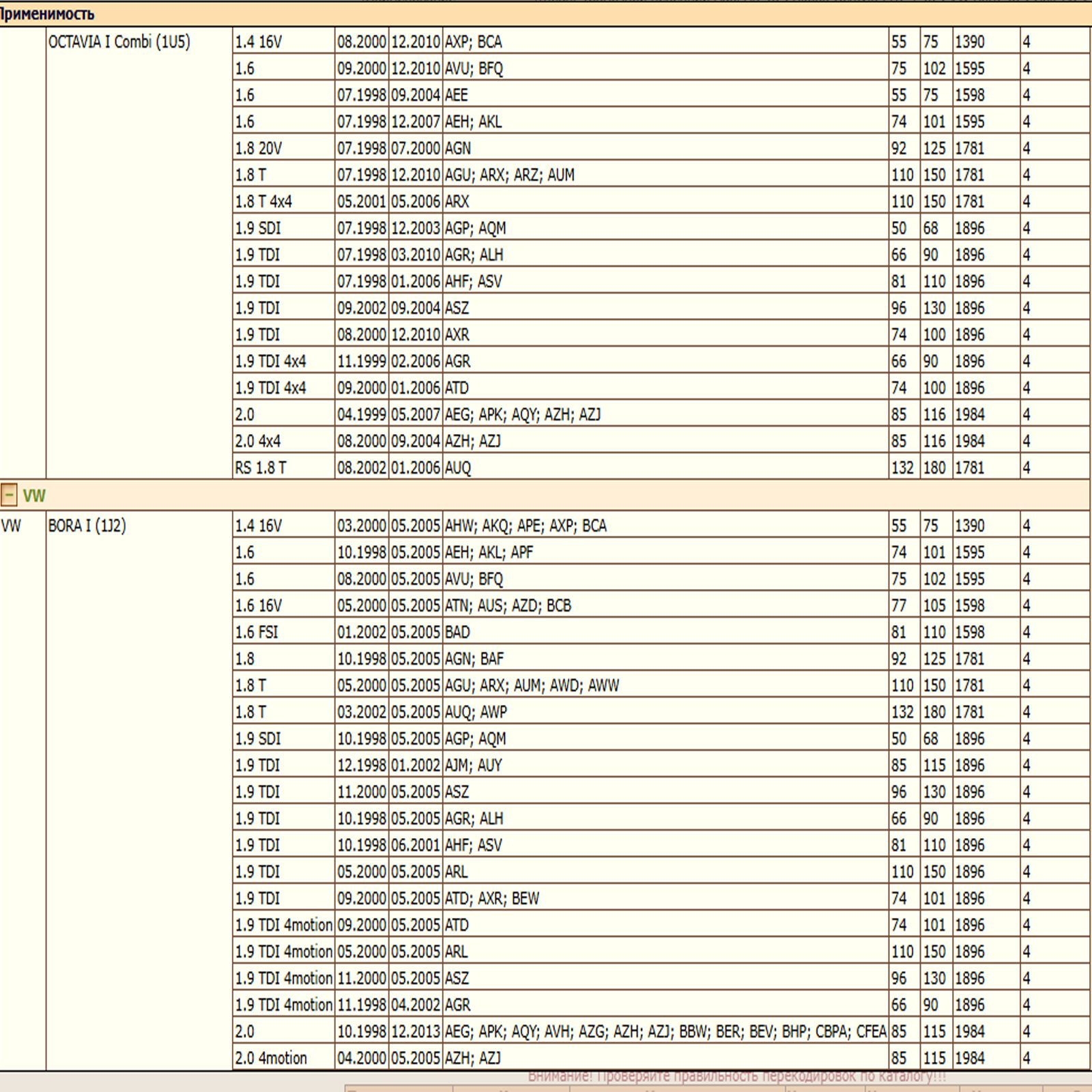This screenshot has height=1092, width=1092.
Task: Select the date 01.2002 start cell in the 1.6 FSI row
Action: pos(362,633)
